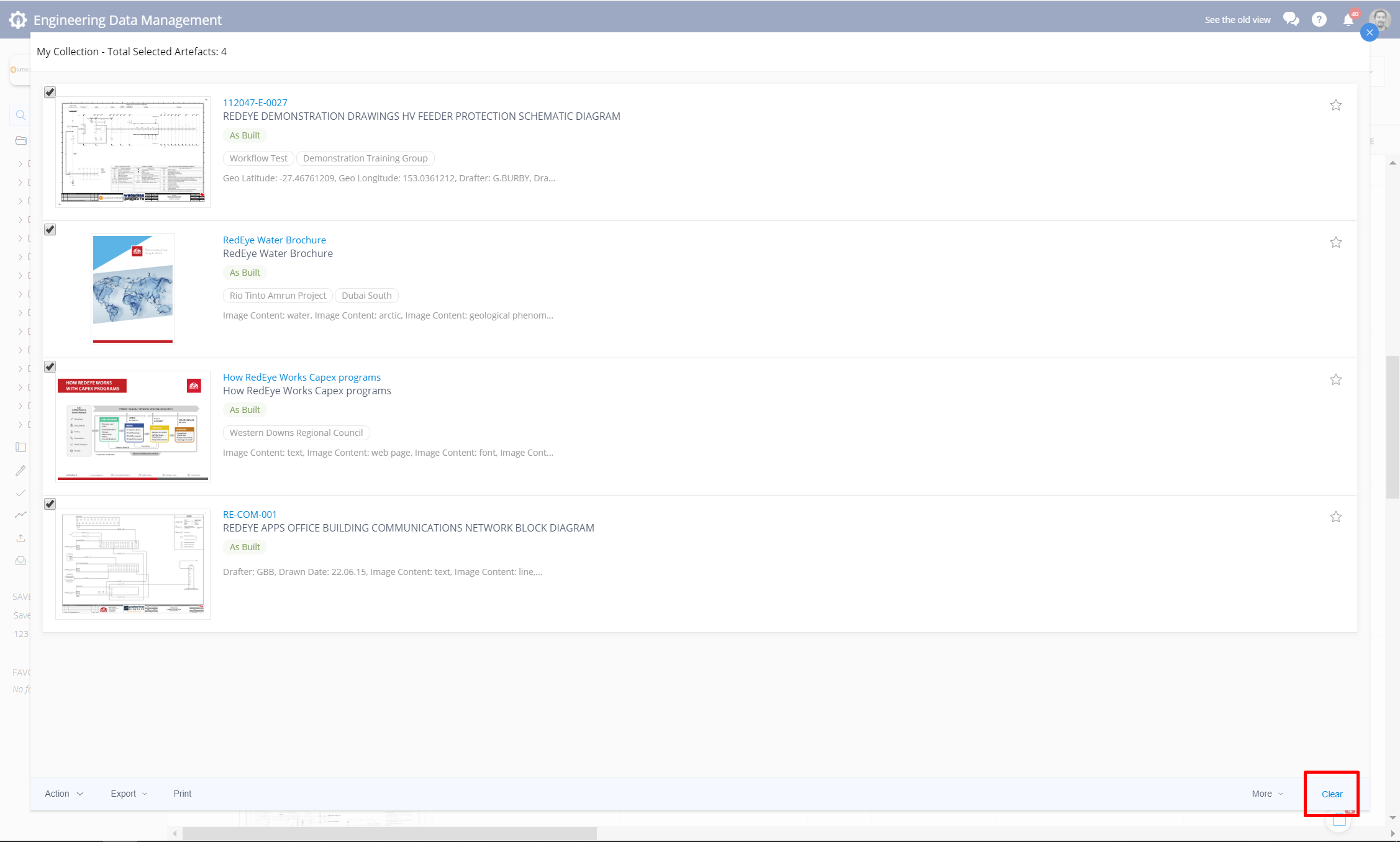Expand the first tree chevron in the left sidebar
This screenshot has height=842, width=1400.
20,164
